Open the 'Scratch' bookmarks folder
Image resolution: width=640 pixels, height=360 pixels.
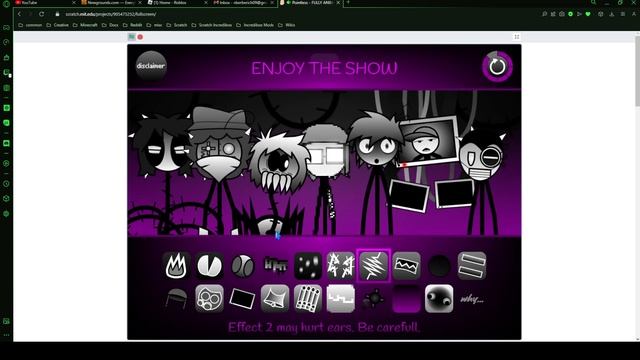[177, 25]
